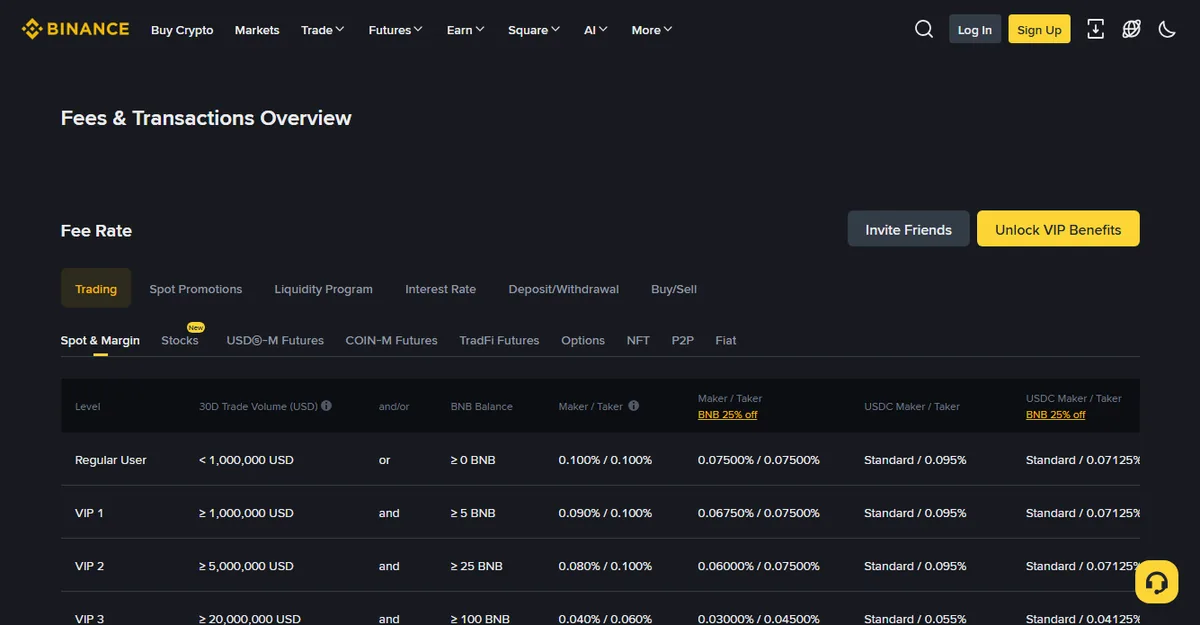Viewport: 1200px width, 625px height.
Task: Expand the Futures dropdown menu
Action: point(396,30)
